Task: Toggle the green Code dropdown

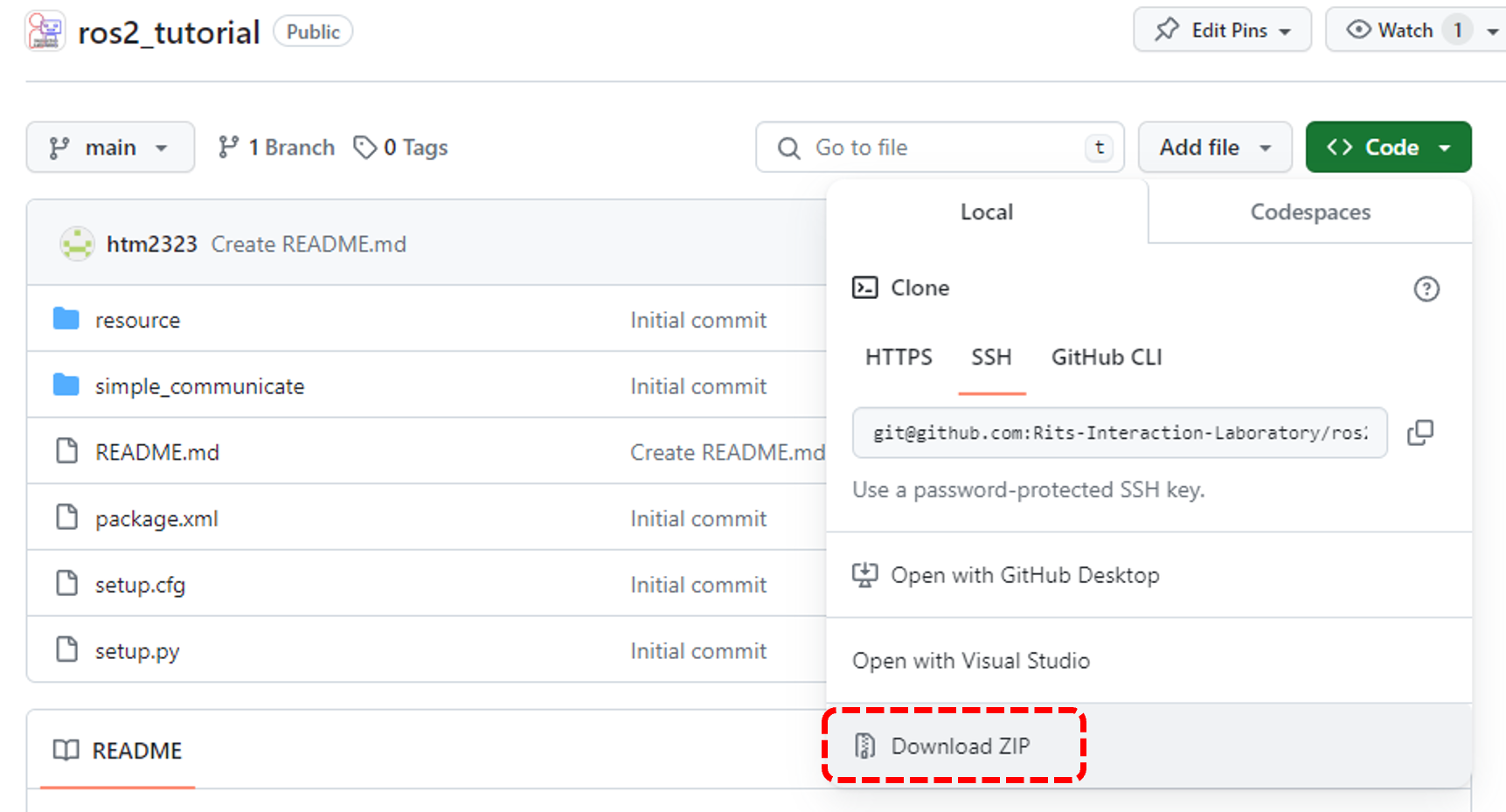Action: (x=1388, y=147)
